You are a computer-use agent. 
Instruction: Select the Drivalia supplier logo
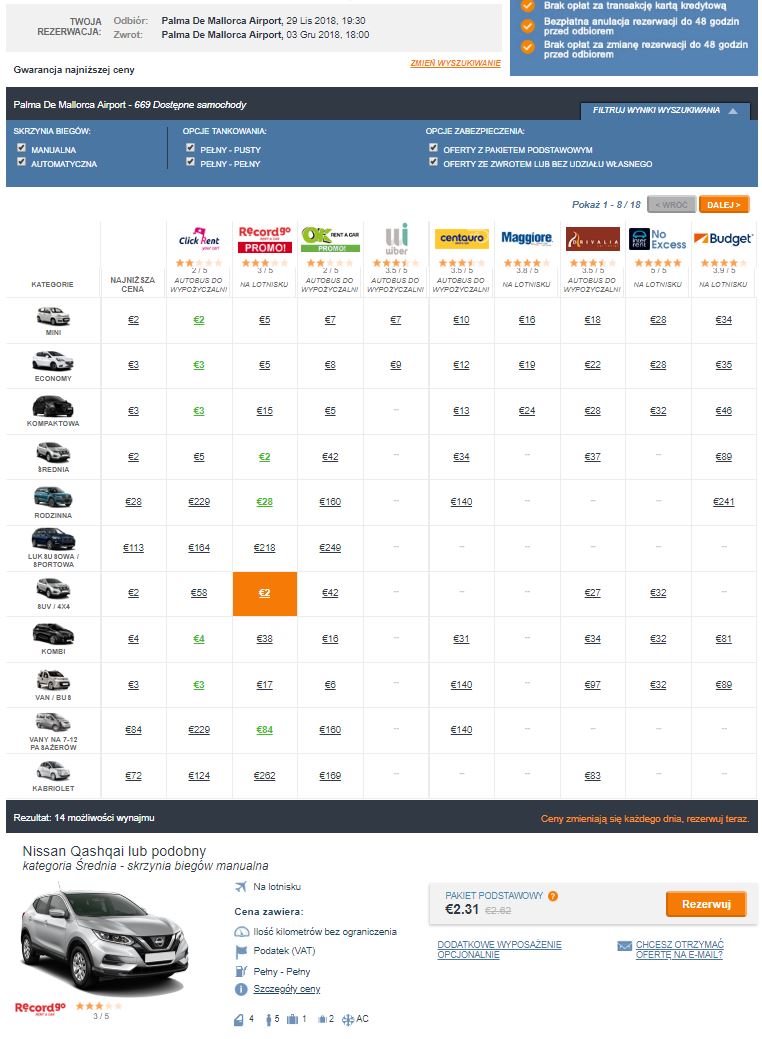click(x=592, y=239)
